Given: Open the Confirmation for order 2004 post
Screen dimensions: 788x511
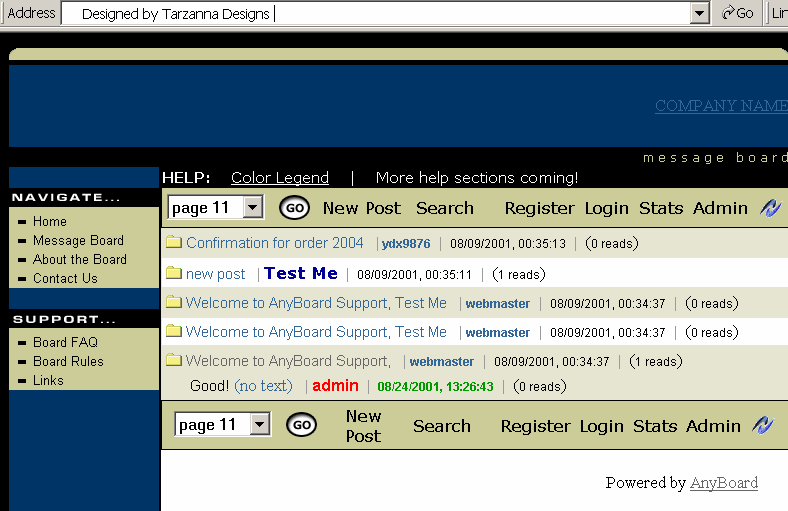Looking at the screenshot, I should pos(274,243).
